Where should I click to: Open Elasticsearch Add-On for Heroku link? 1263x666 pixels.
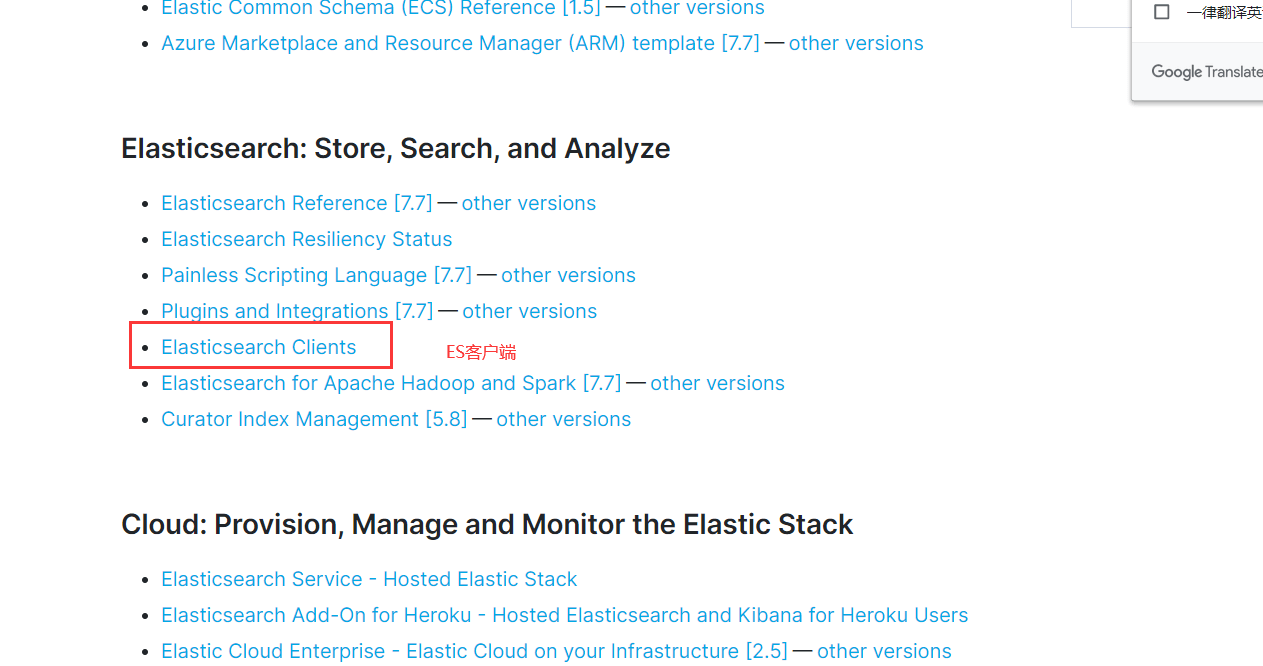[564, 615]
